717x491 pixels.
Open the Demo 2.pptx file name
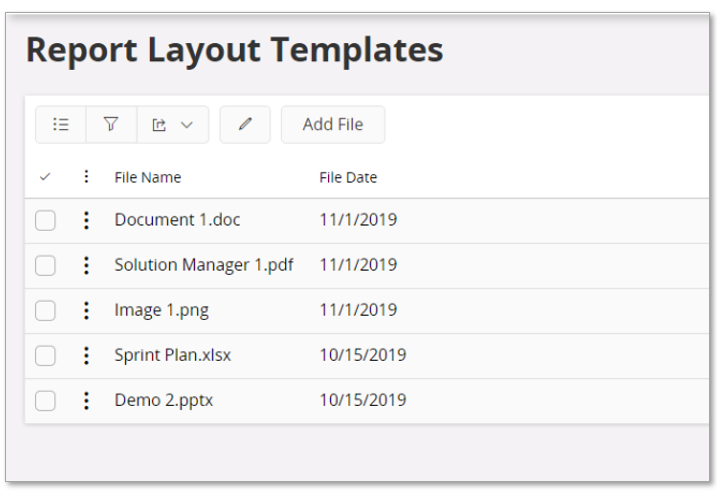[164, 400]
